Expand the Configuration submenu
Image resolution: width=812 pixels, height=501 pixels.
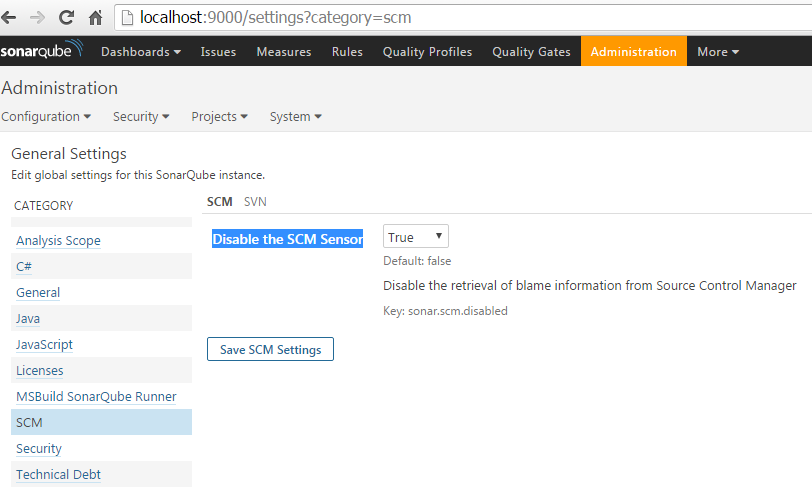click(x=46, y=117)
